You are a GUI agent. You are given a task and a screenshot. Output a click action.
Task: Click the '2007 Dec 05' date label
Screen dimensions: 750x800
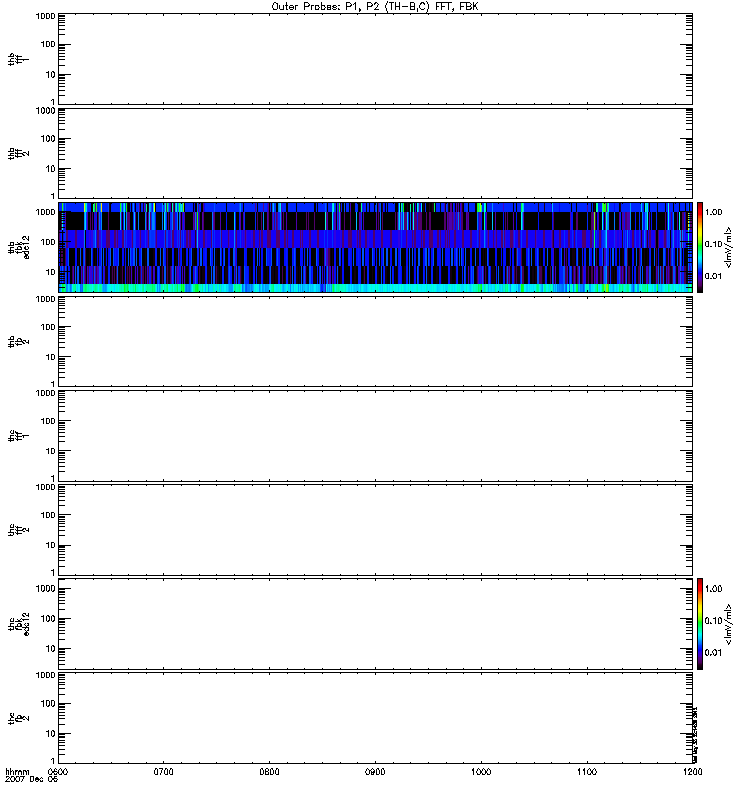pyautogui.click(x=32, y=780)
